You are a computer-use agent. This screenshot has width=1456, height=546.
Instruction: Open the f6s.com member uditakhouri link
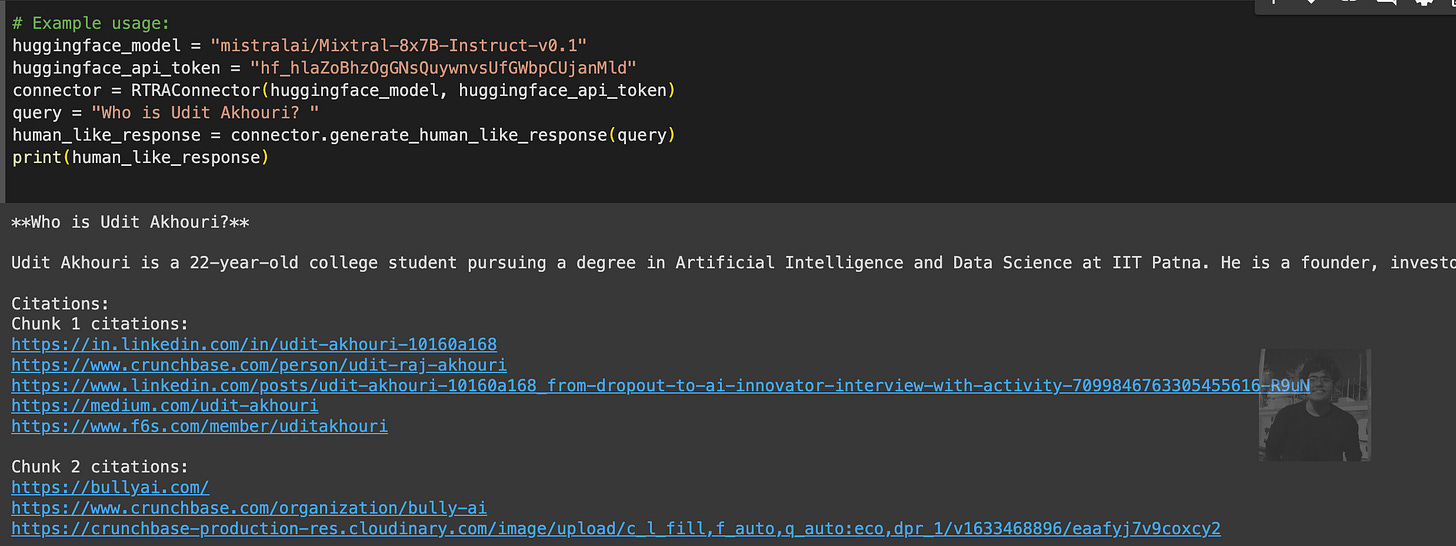pos(199,426)
